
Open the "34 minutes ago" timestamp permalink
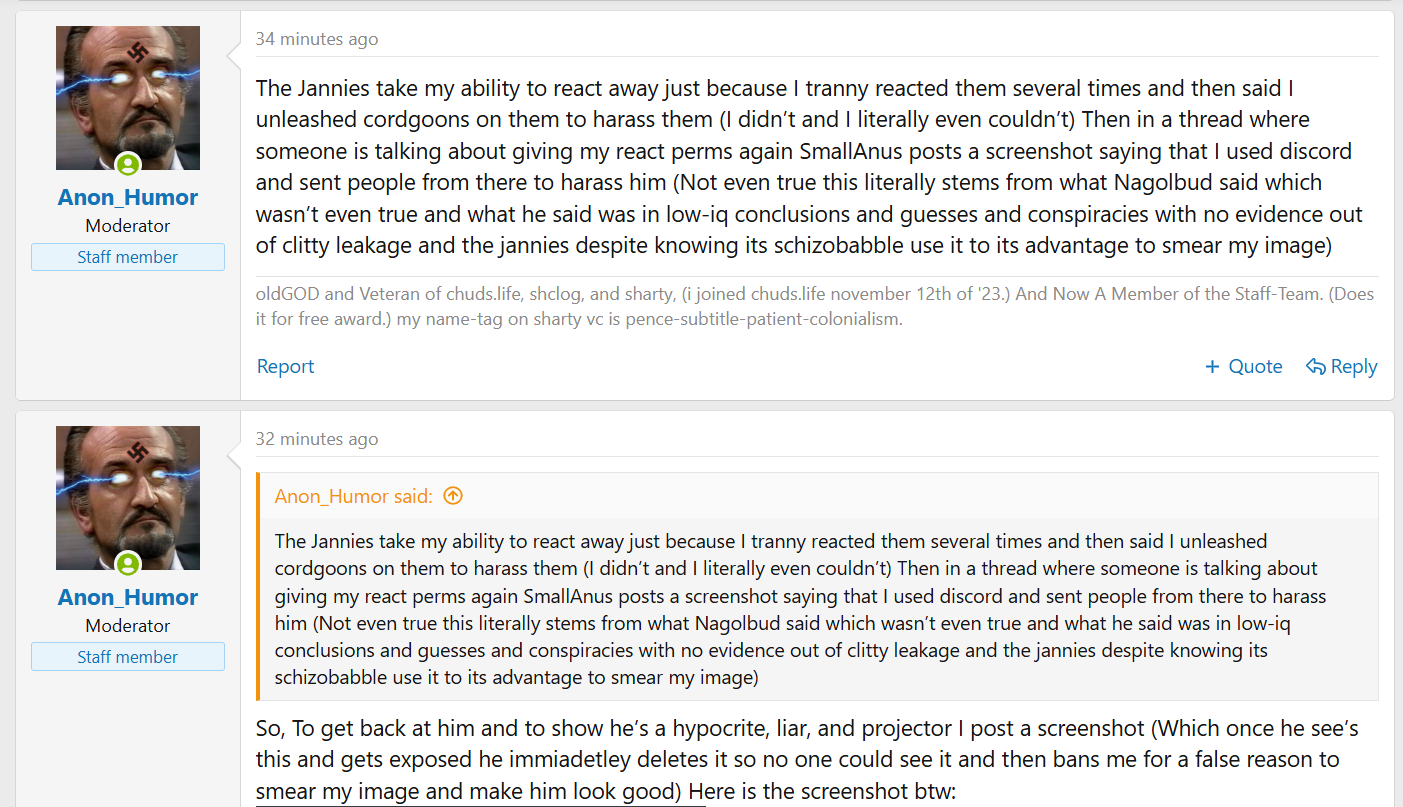317,39
